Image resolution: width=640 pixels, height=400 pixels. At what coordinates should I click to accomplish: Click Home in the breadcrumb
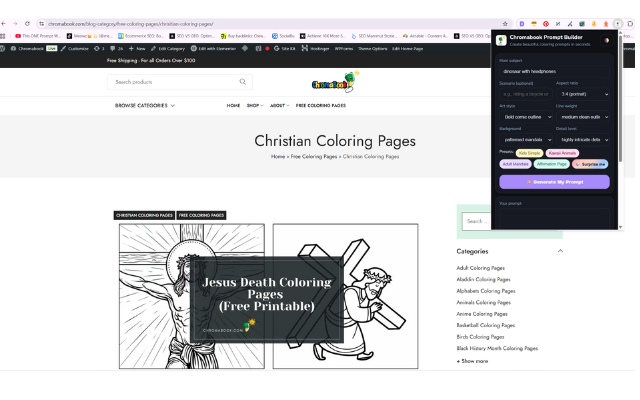pos(278,156)
